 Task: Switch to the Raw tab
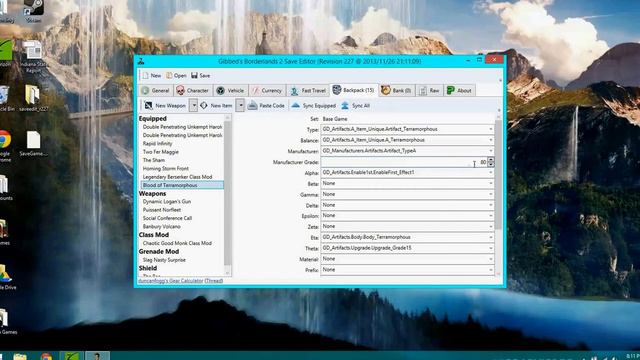click(429, 91)
